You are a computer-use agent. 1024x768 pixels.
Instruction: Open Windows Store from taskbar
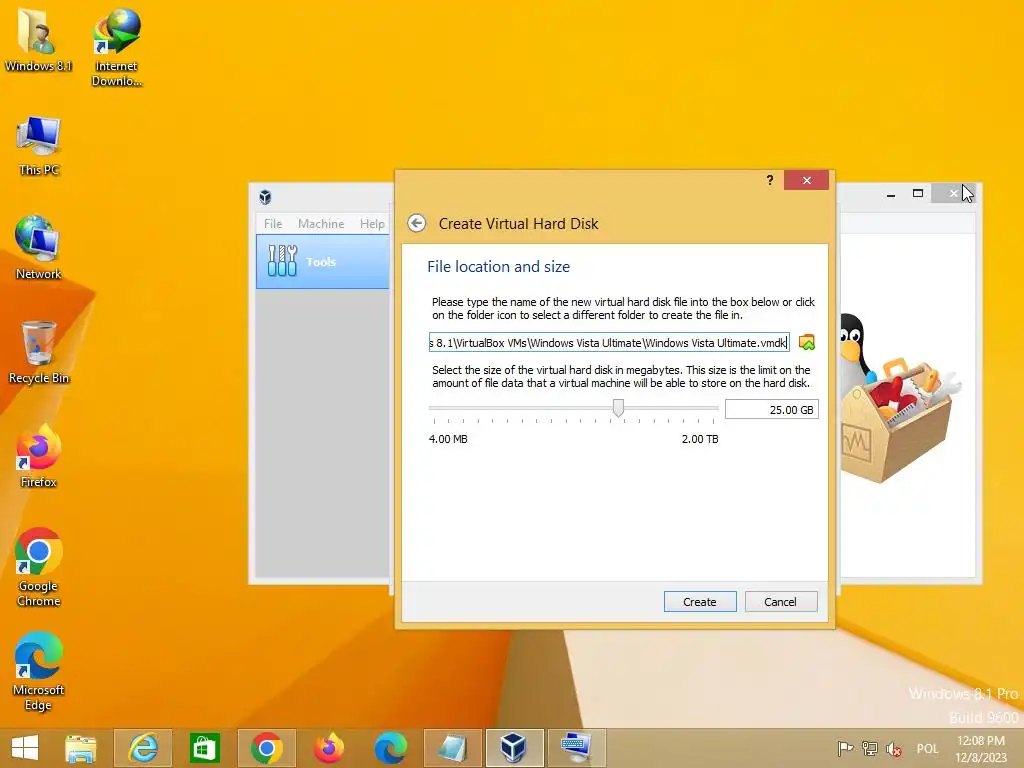pyautogui.click(x=204, y=748)
